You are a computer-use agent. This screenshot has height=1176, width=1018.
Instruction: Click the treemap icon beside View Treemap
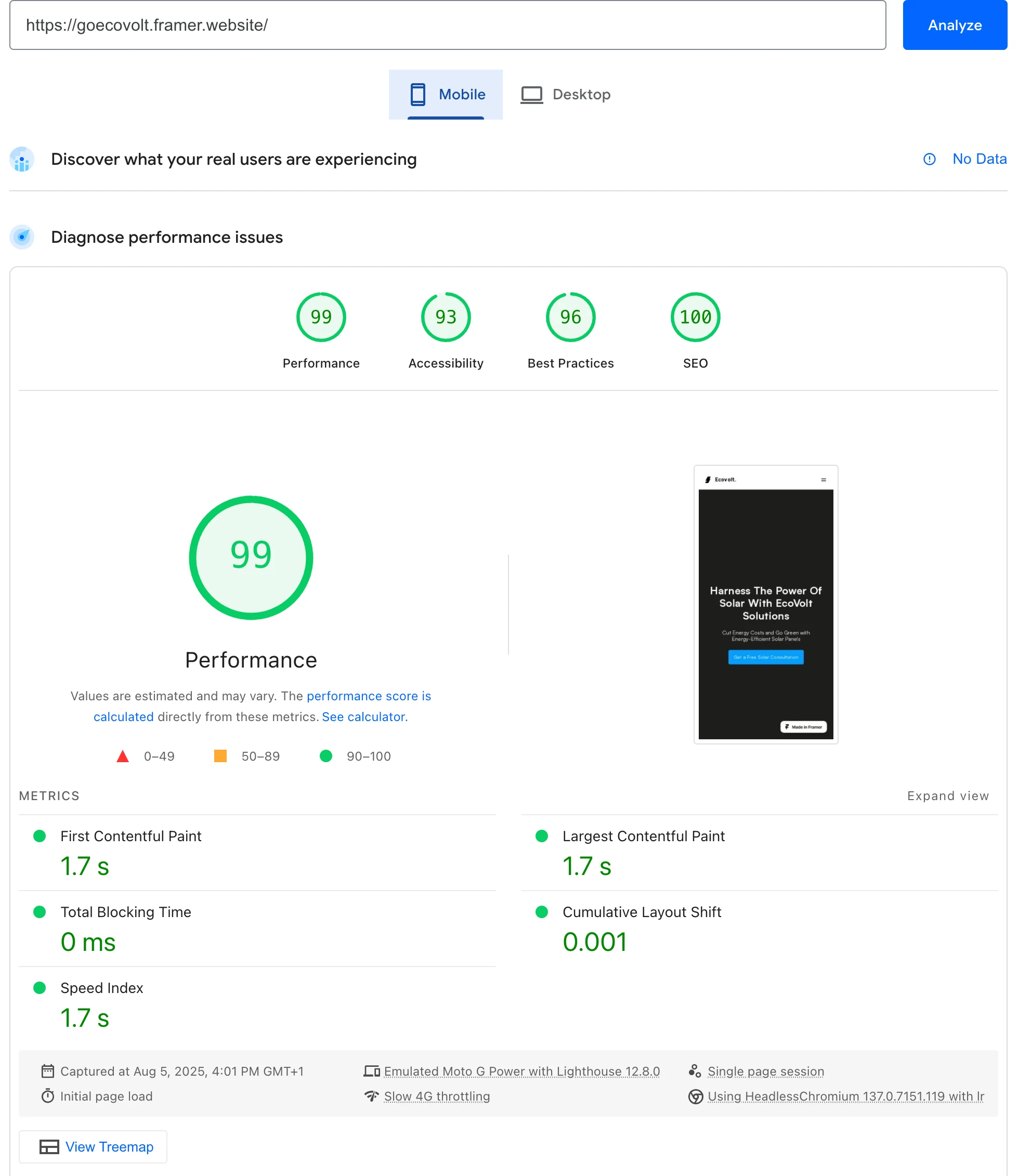tap(50, 1146)
